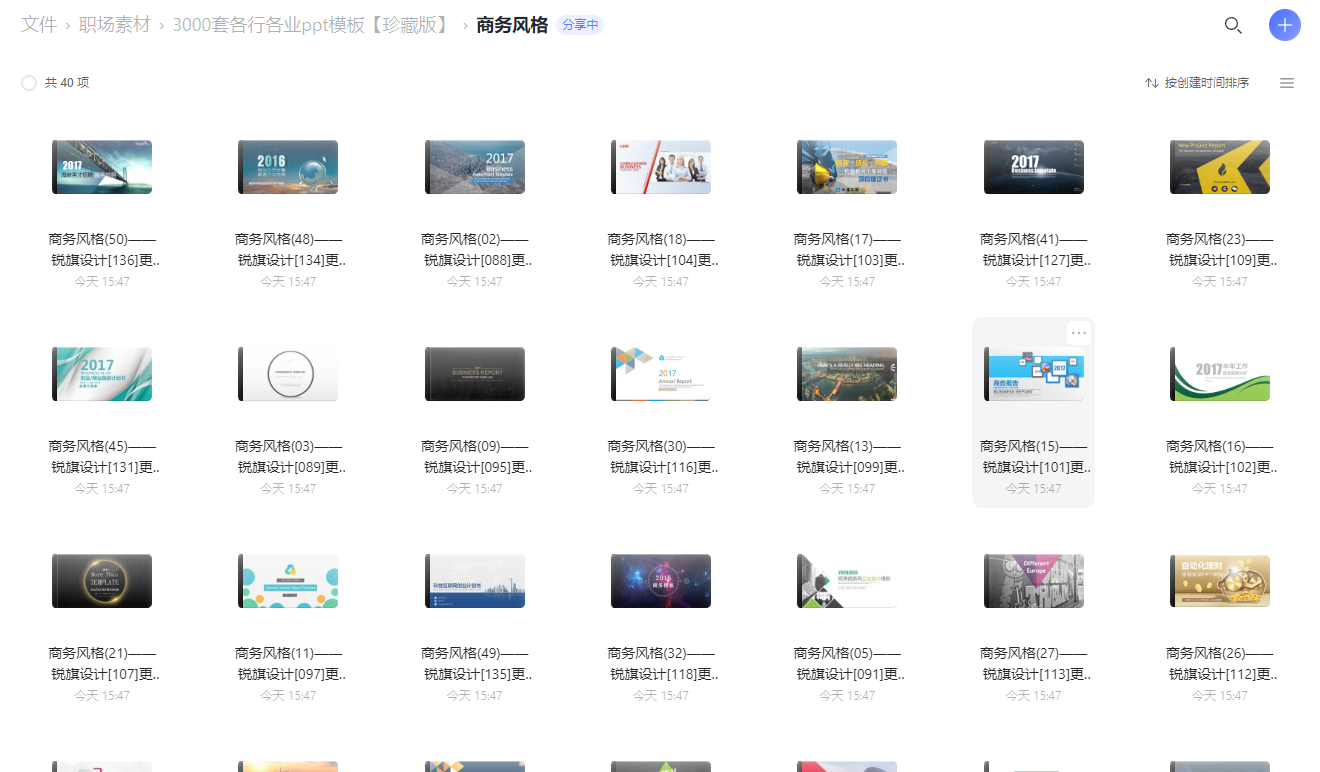Click the file name 商务风格(50)——锐旗设计[136]
1320x772 pixels.
click(102, 250)
